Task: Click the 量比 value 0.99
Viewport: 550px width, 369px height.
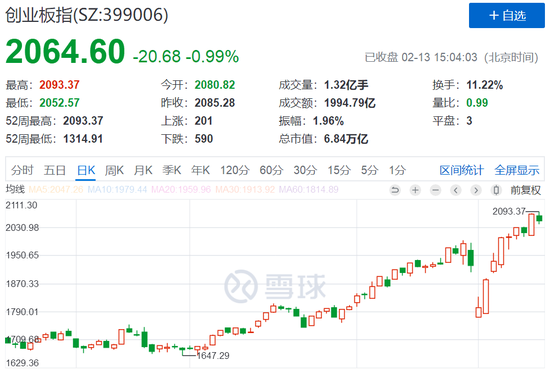Action: click(x=477, y=103)
